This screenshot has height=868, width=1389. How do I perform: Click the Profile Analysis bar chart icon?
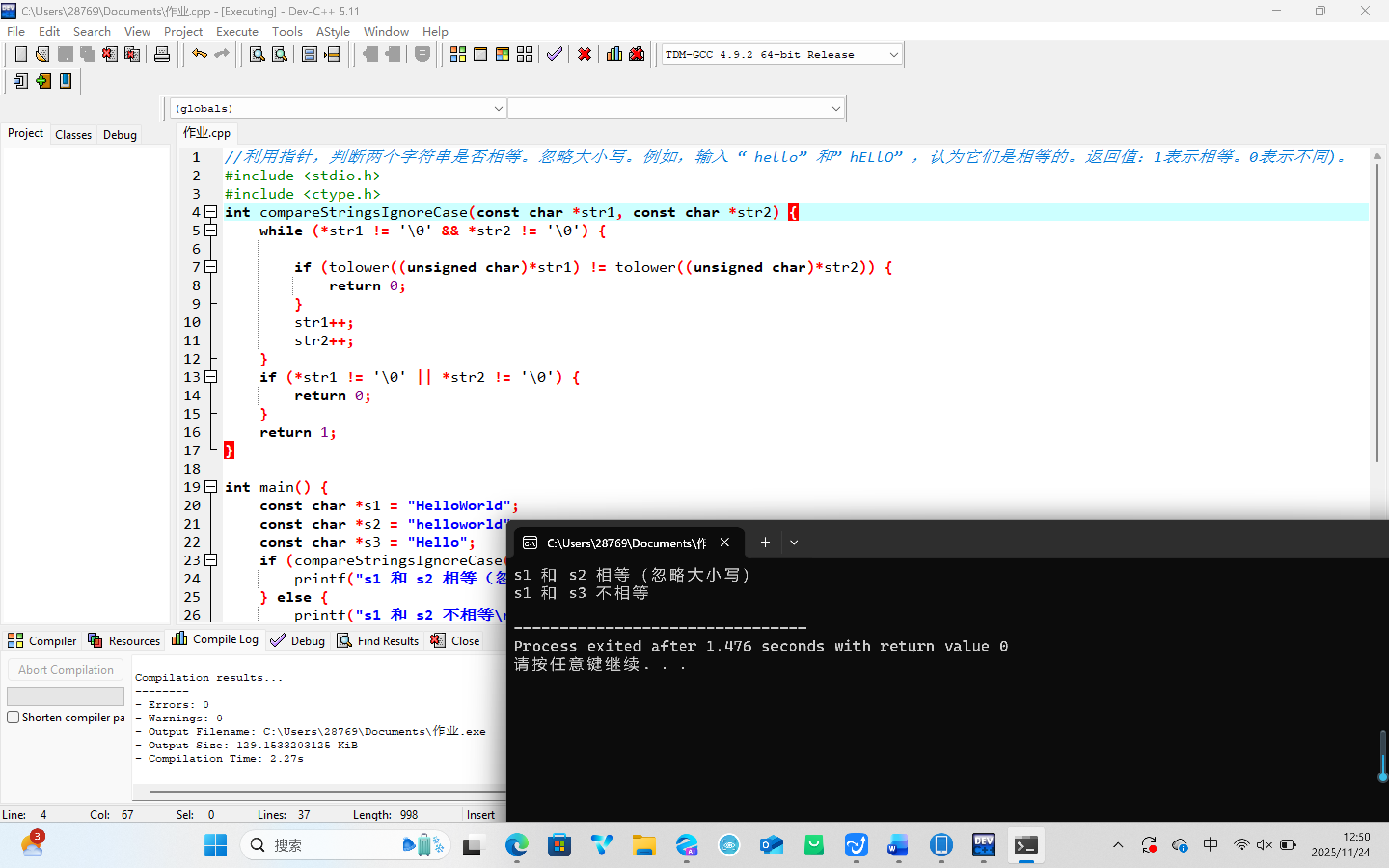tap(613, 54)
